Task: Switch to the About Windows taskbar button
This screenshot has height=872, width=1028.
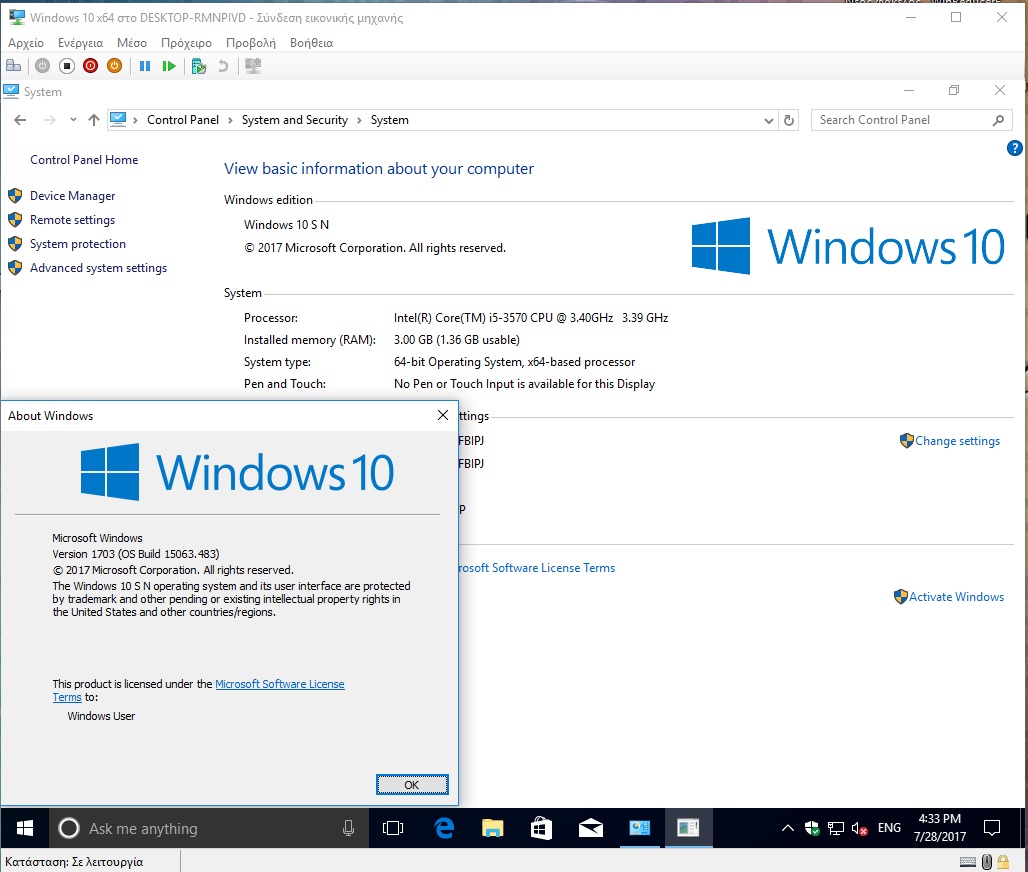Action: coord(688,828)
